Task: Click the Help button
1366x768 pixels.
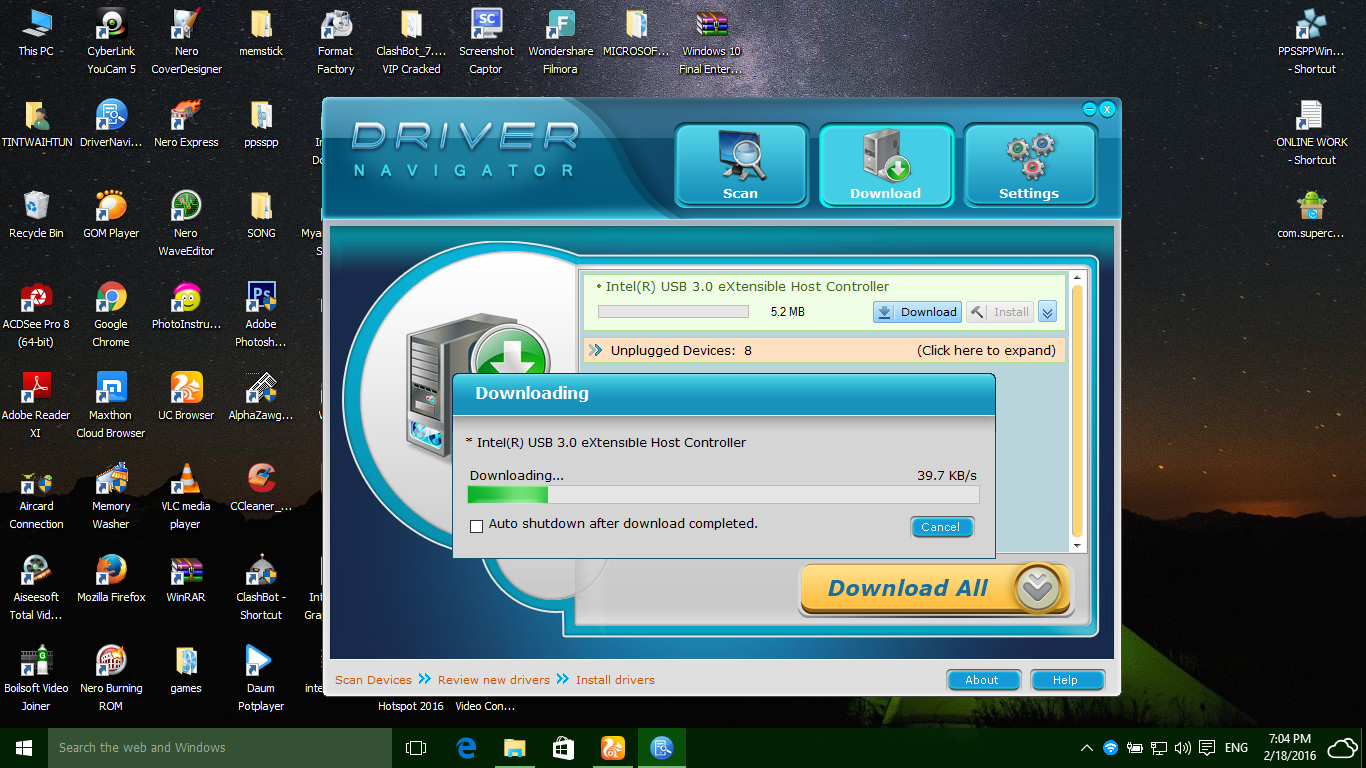Action: point(1067,680)
